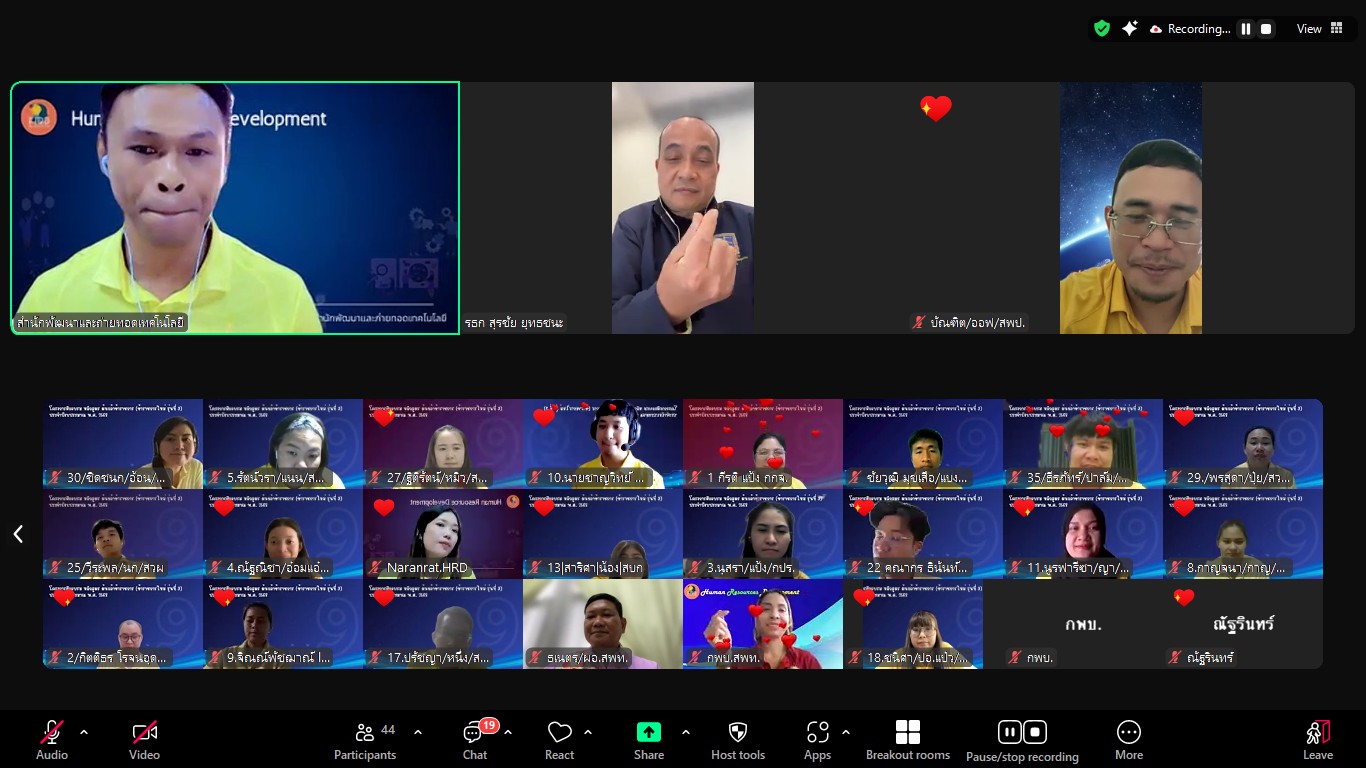The width and height of the screenshot is (1366, 768).
Task: Open Host tools shield
Action: tap(738, 740)
